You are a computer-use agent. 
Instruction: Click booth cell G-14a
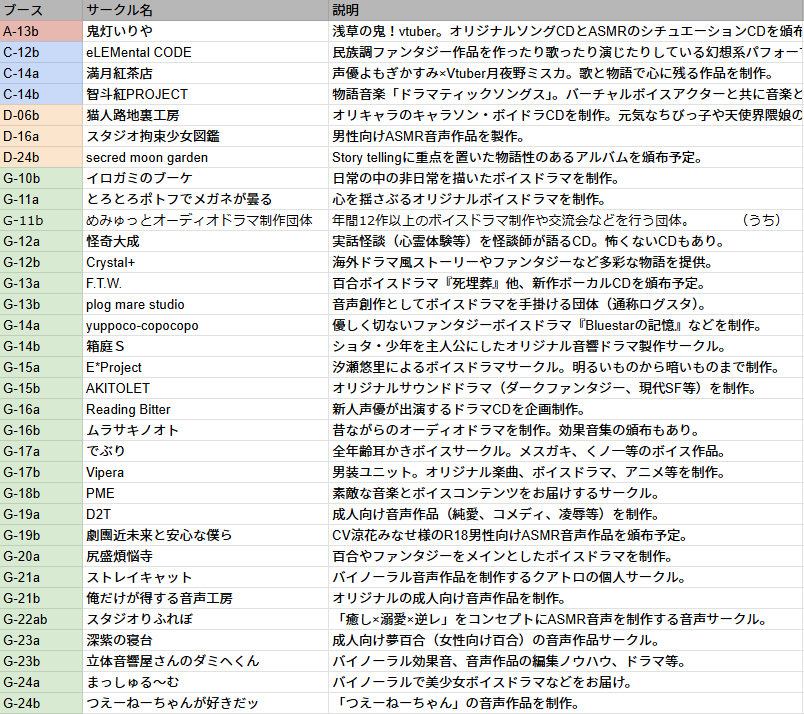41,326
